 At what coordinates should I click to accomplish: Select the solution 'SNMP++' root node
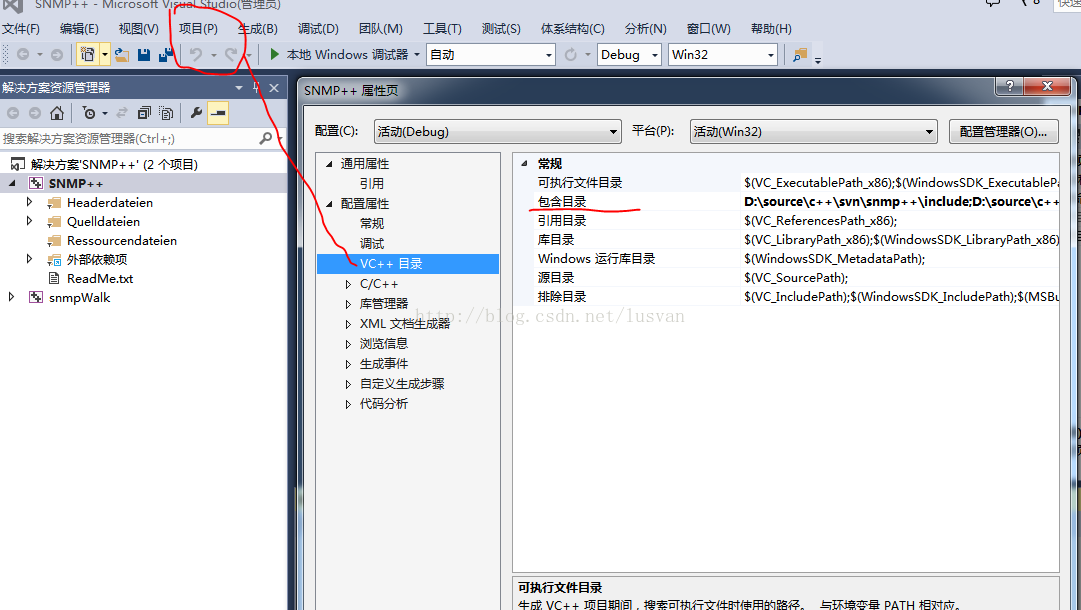click(x=114, y=164)
